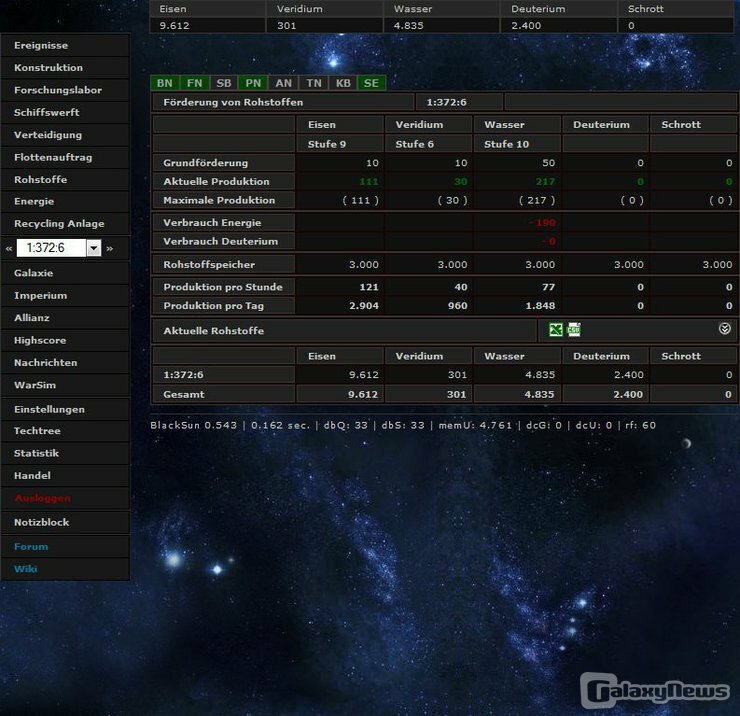Open the Wiki link
Viewport: 740px width, 716px height.
click(65, 569)
